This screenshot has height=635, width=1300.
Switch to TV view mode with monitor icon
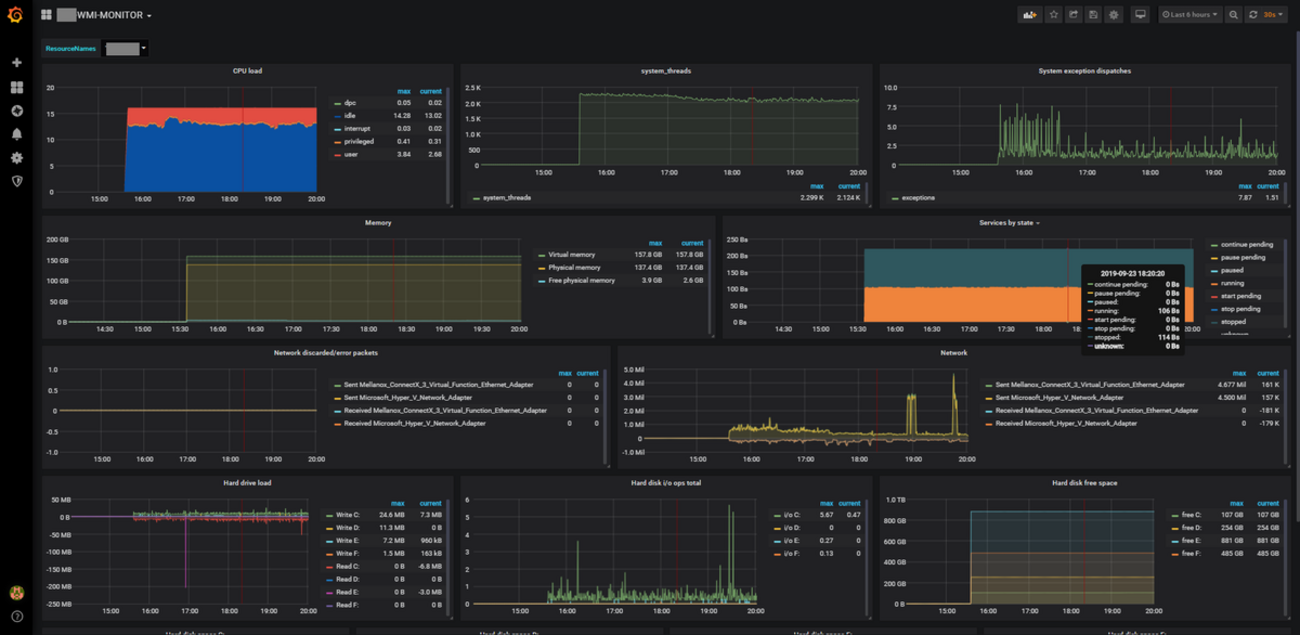click(1140, 15)
